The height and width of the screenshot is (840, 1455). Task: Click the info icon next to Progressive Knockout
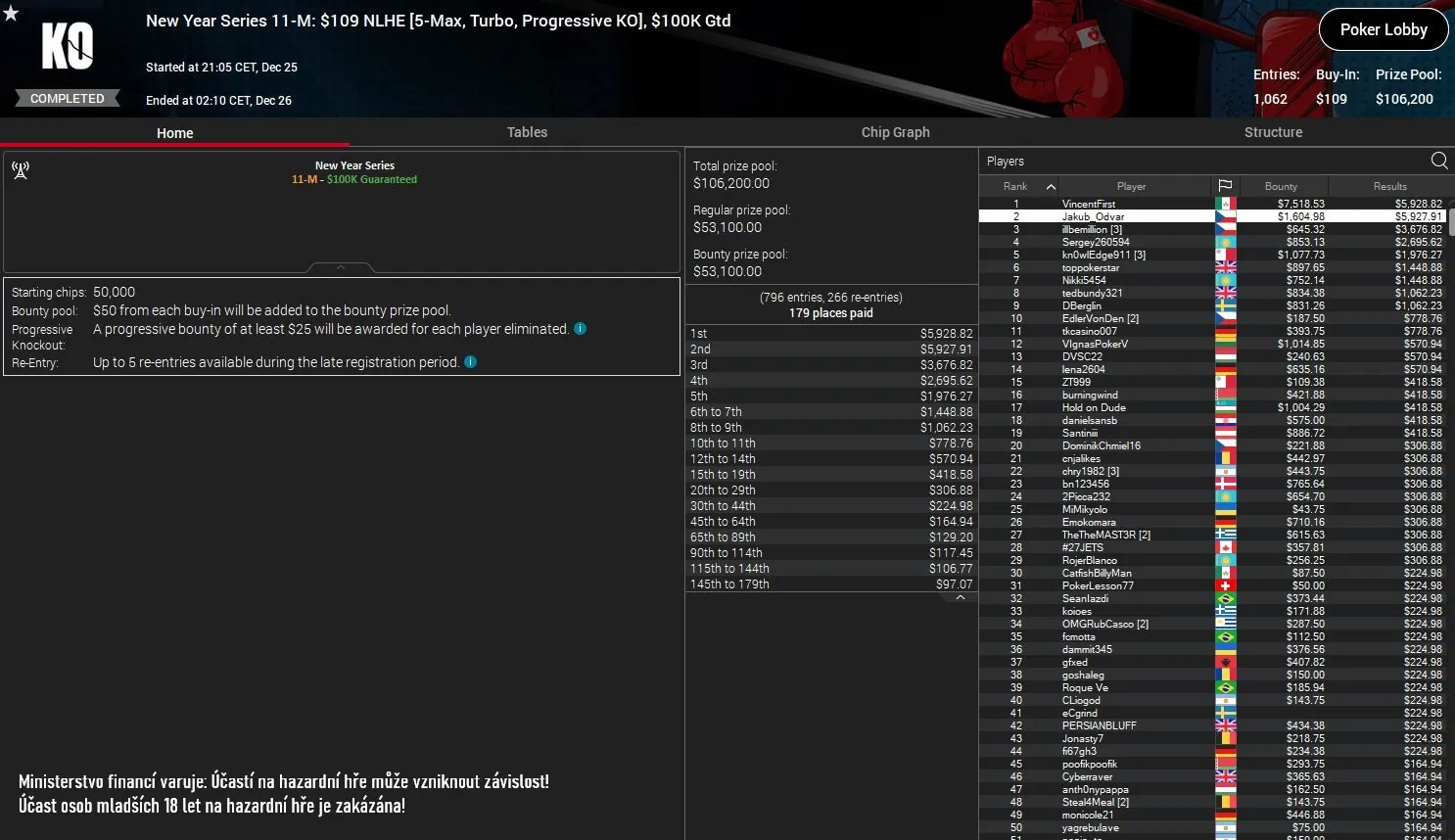(580, 329)
